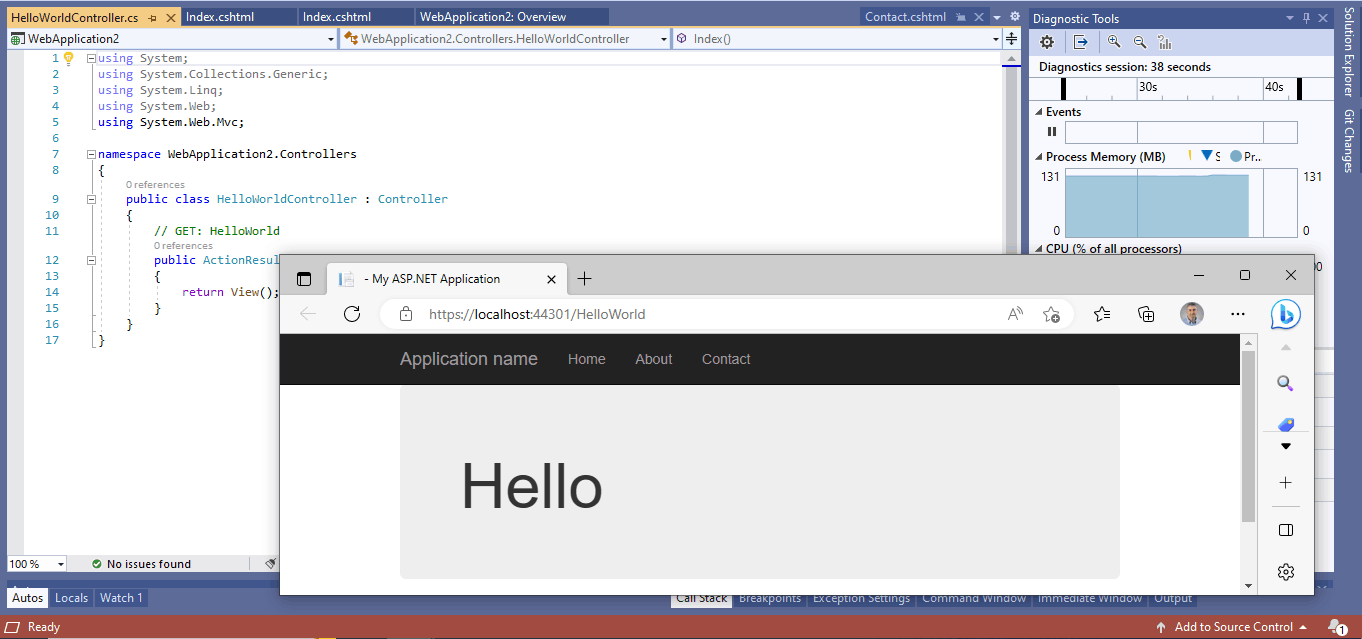Image resolution: width=1362 pixels, height=639 pixels.
Task: Open the Git Changes side tab
Action: pyautogui.click(x=1348, y=140)
